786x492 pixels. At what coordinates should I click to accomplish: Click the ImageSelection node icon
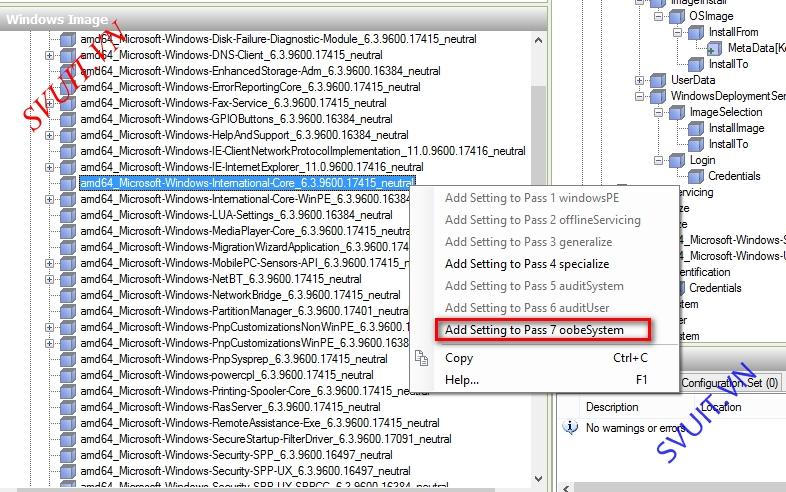coord(677,112)
